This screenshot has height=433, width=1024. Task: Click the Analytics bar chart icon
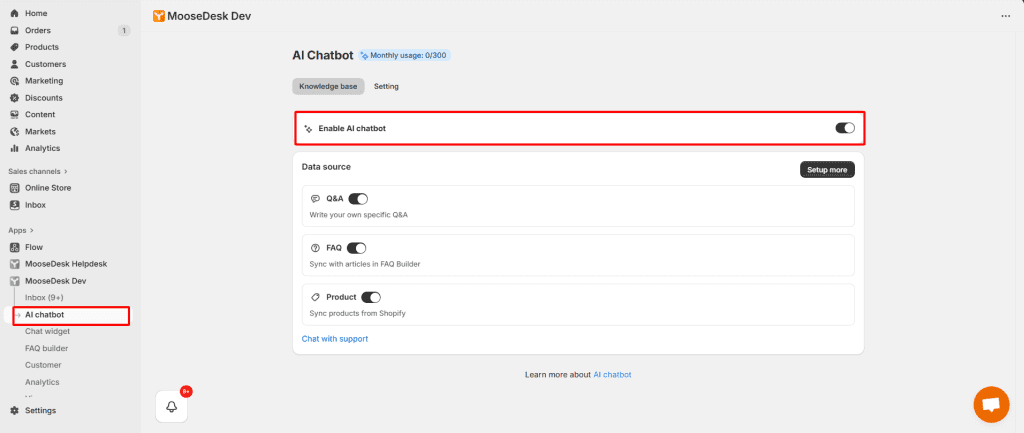click(14, 148)
